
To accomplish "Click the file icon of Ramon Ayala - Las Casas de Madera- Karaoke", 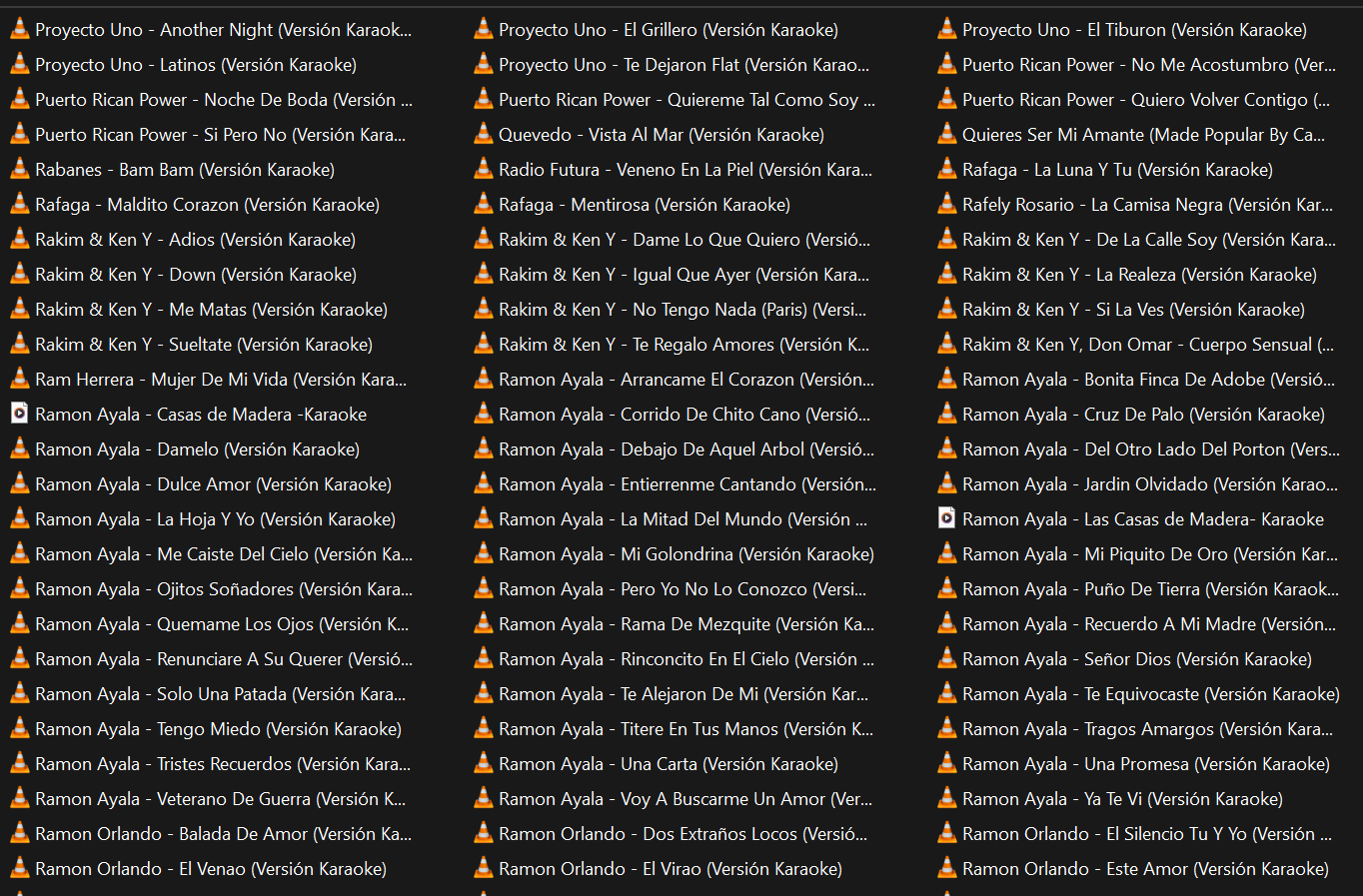I will coord(946,518).
